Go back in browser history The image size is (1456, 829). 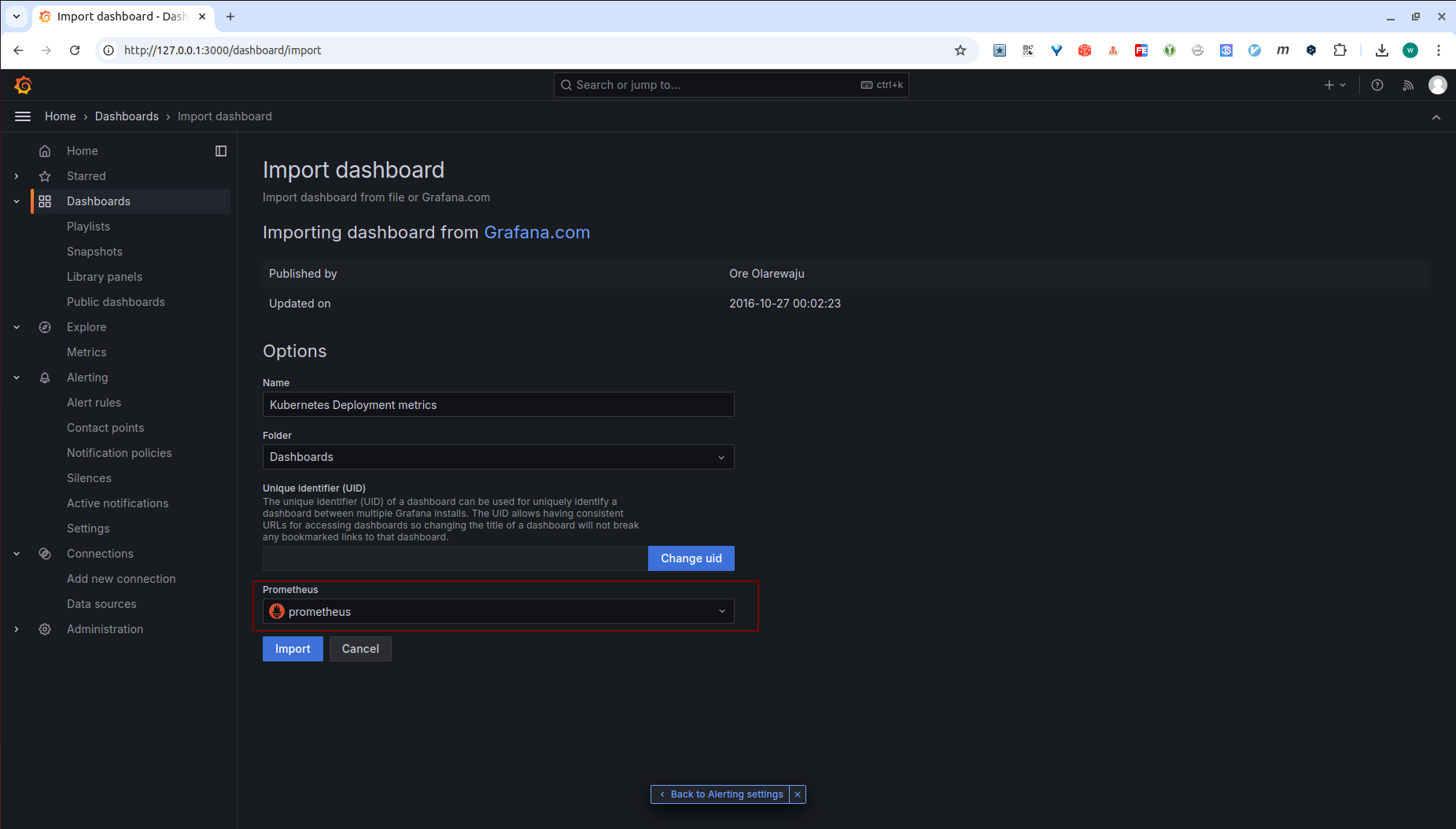(x=18, y=50)
